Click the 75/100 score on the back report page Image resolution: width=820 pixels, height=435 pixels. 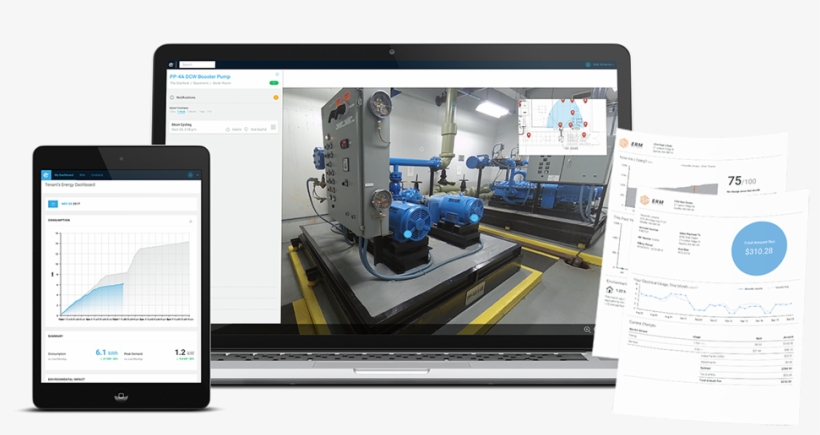coord(742,181)
